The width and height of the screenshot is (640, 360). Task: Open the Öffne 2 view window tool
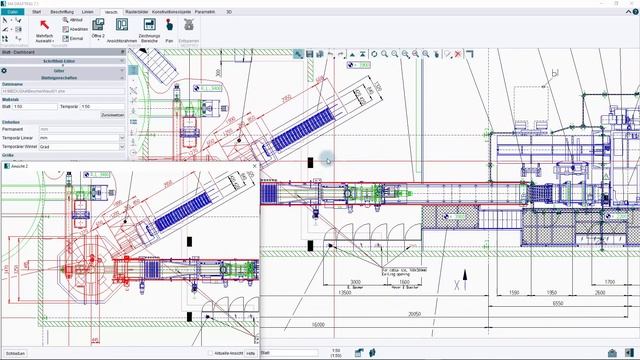point(98,29)
